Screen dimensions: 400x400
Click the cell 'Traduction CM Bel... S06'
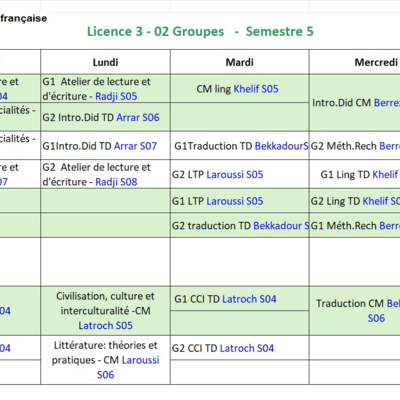pos(355,311)
